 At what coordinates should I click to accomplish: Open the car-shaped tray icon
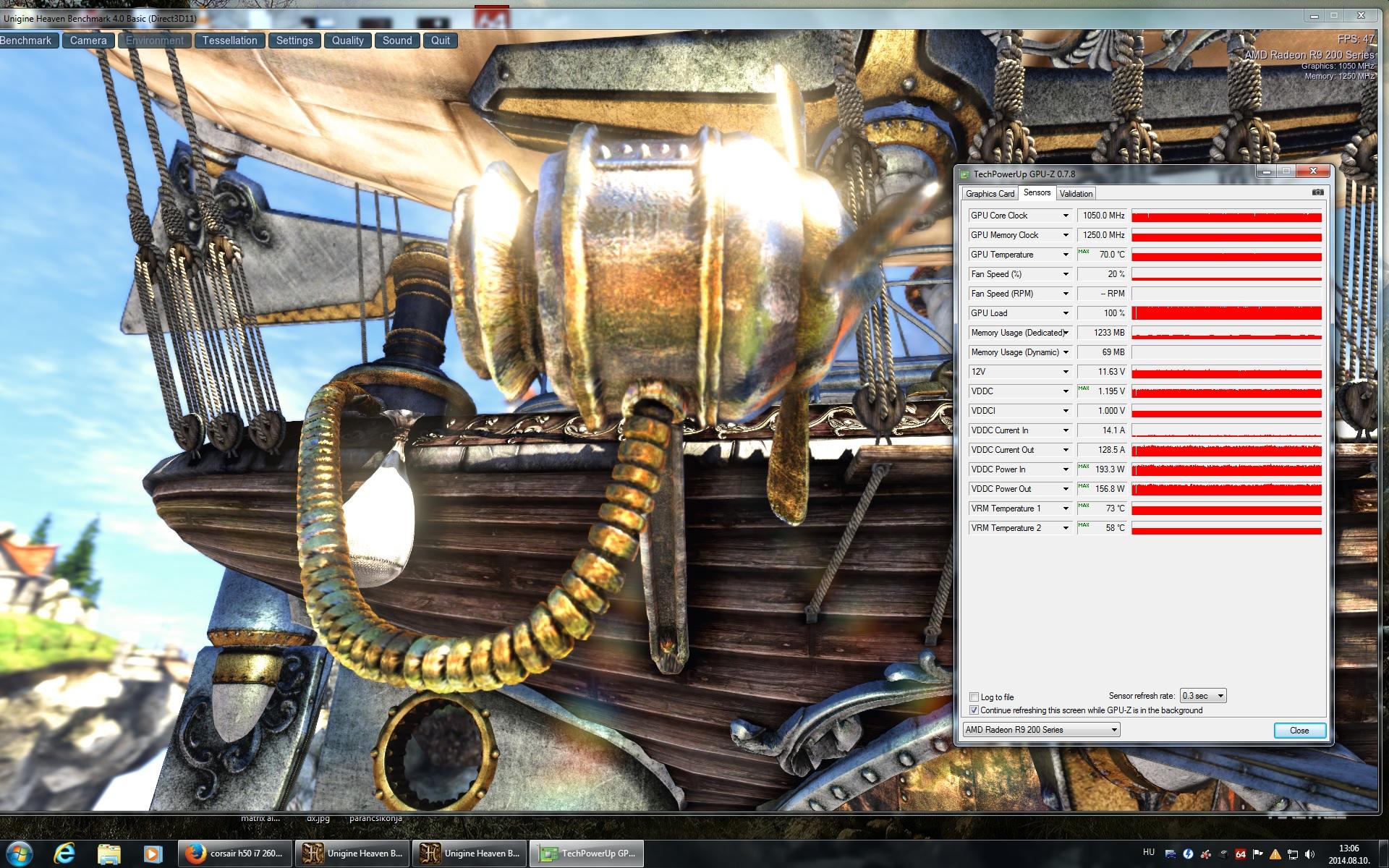[1171, 854]
